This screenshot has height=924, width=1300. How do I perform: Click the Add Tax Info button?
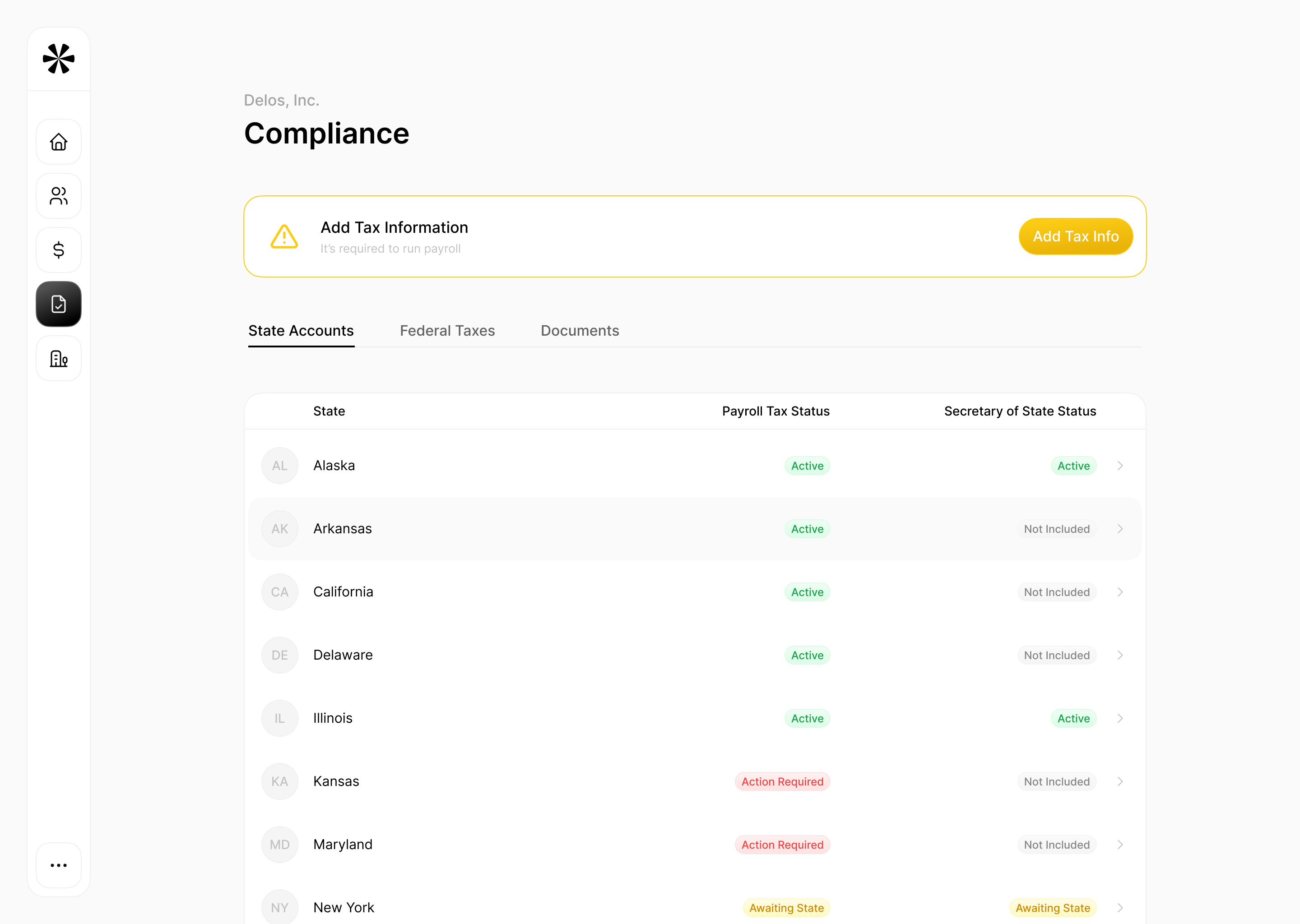tap(1075, 236)
